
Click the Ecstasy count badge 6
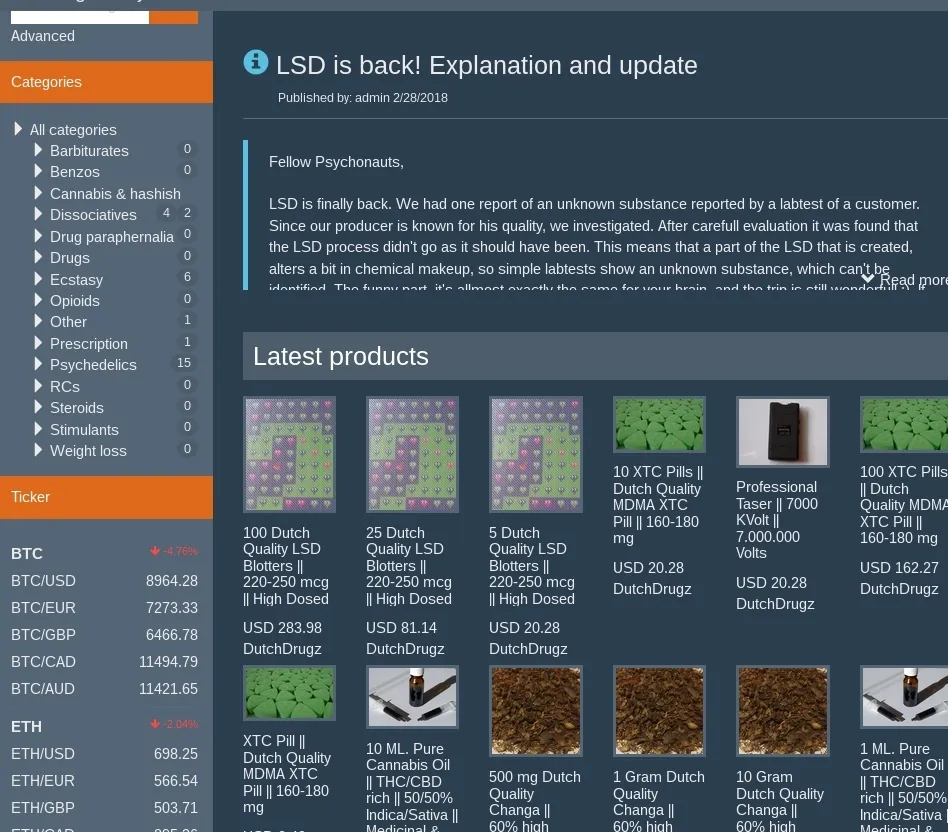pos(187,277)
